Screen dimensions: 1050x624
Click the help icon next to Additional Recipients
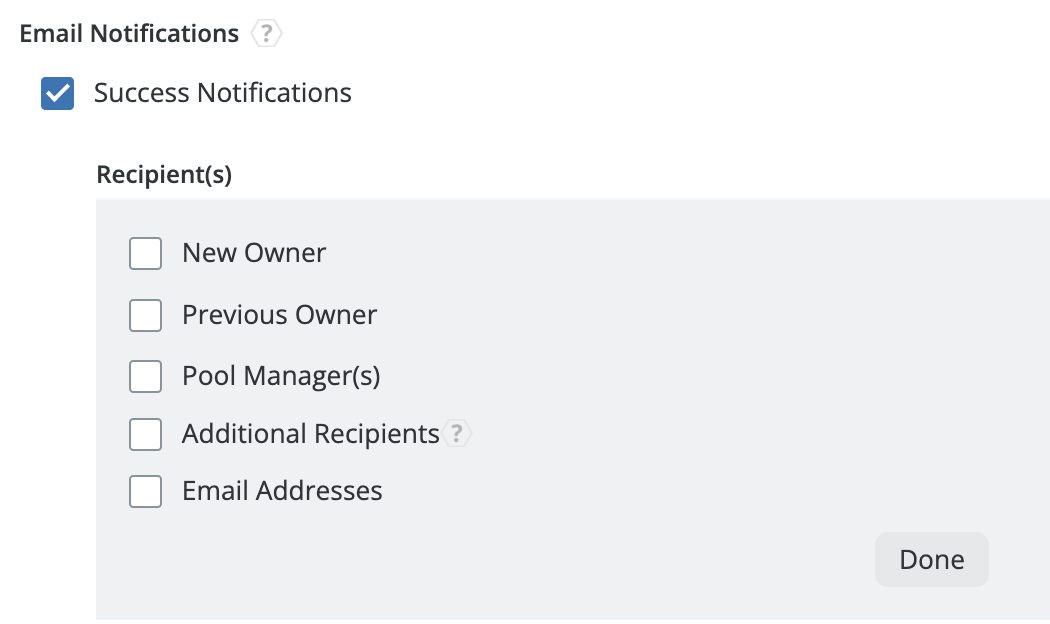(457, 434)
